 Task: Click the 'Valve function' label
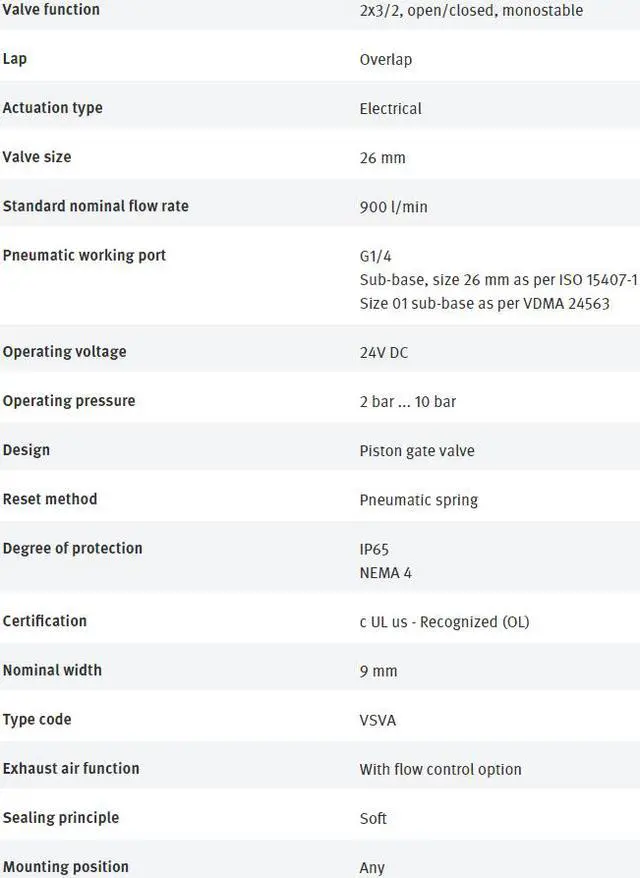(x=51, y=9)
